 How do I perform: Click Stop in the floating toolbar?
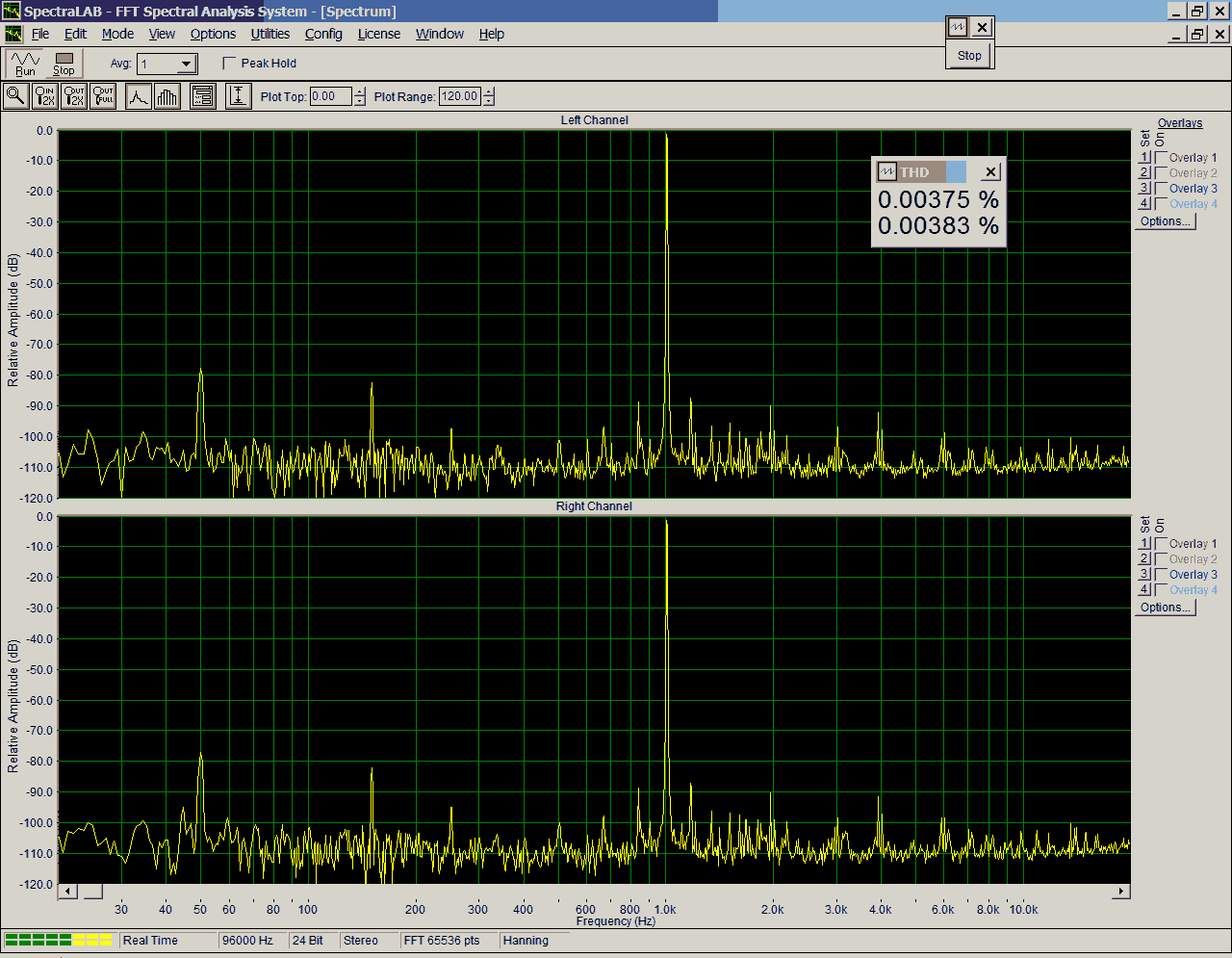click(x=969, y=56)
